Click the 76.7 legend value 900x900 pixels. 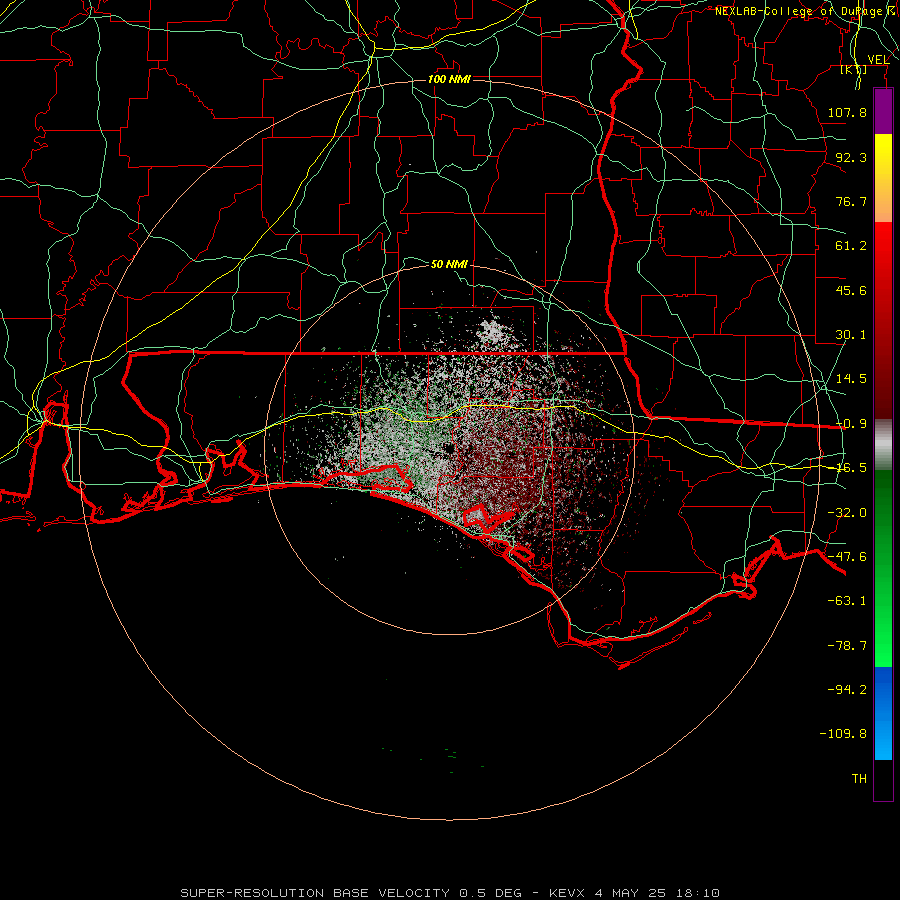pyautogui.click(x=851, y=201)
